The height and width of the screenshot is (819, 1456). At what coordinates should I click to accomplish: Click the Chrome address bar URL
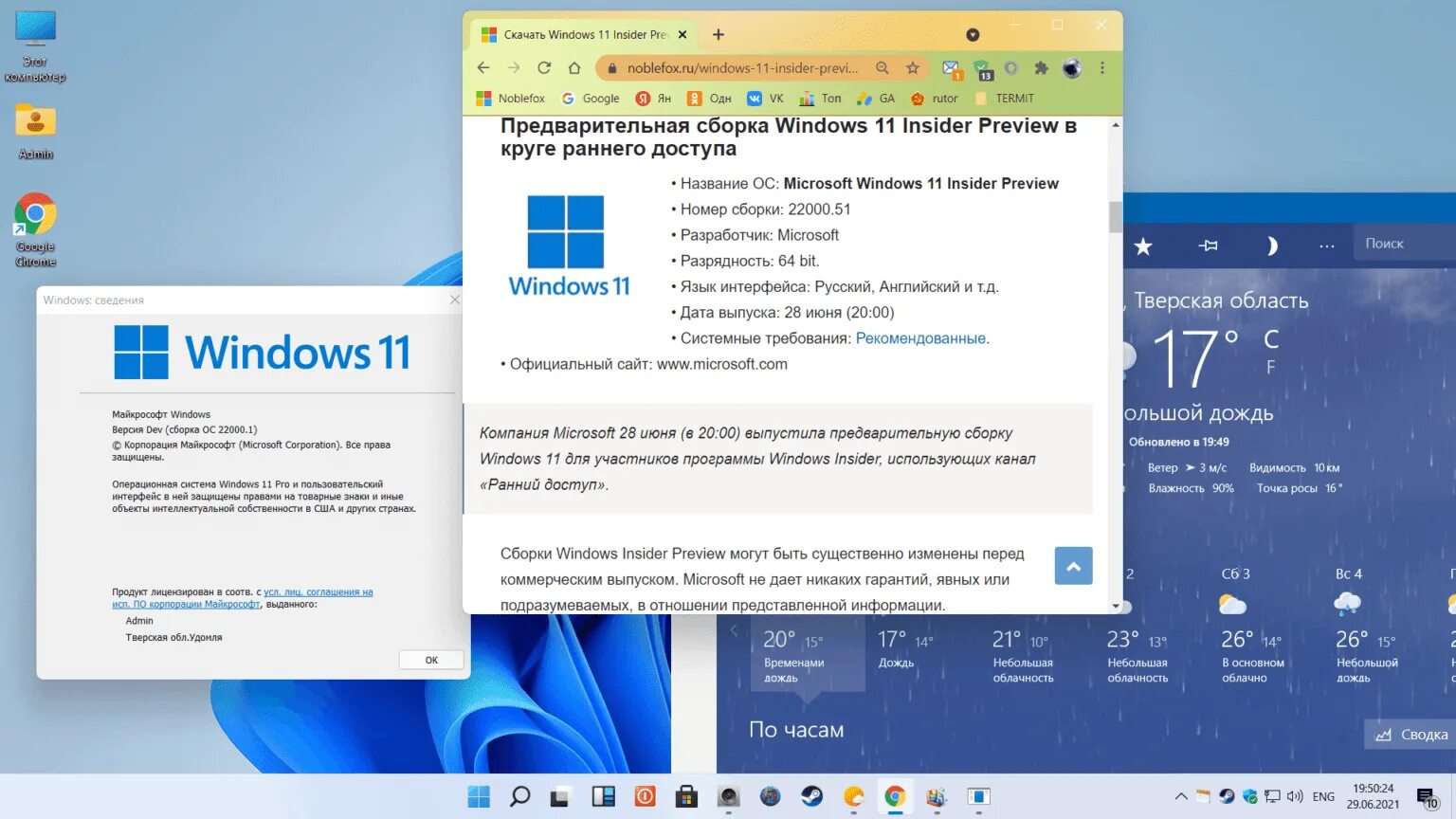pyautogui.click(x=742, y=68)
